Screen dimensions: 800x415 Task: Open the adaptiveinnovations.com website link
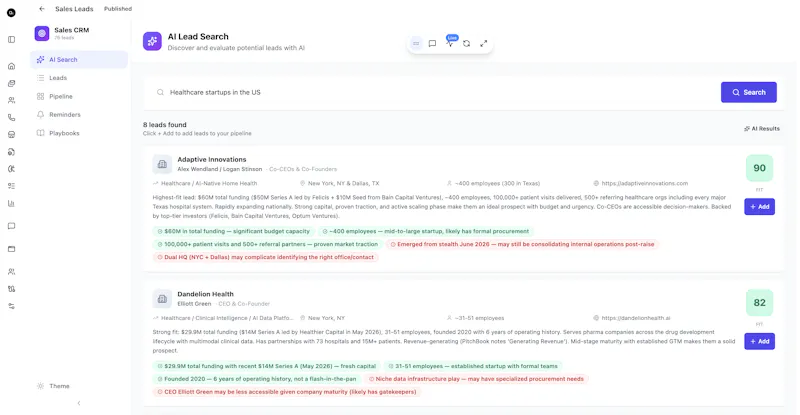coord(644,183)
